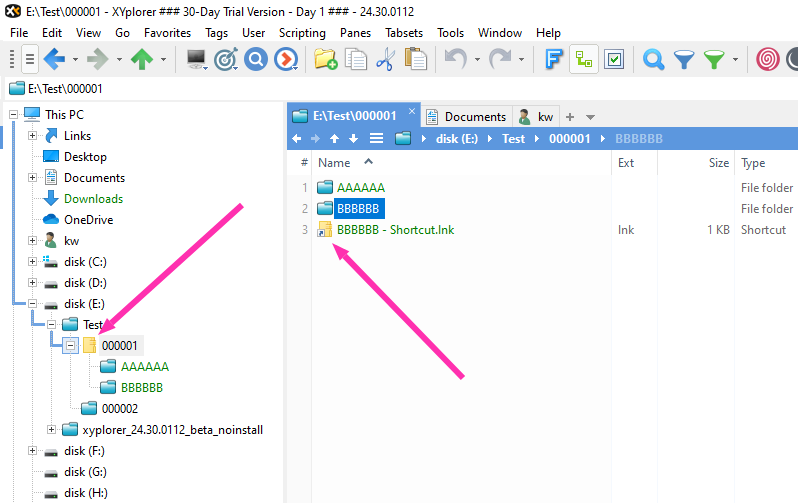
Task: Switch to the Documents tab
Action: point(467,117)
